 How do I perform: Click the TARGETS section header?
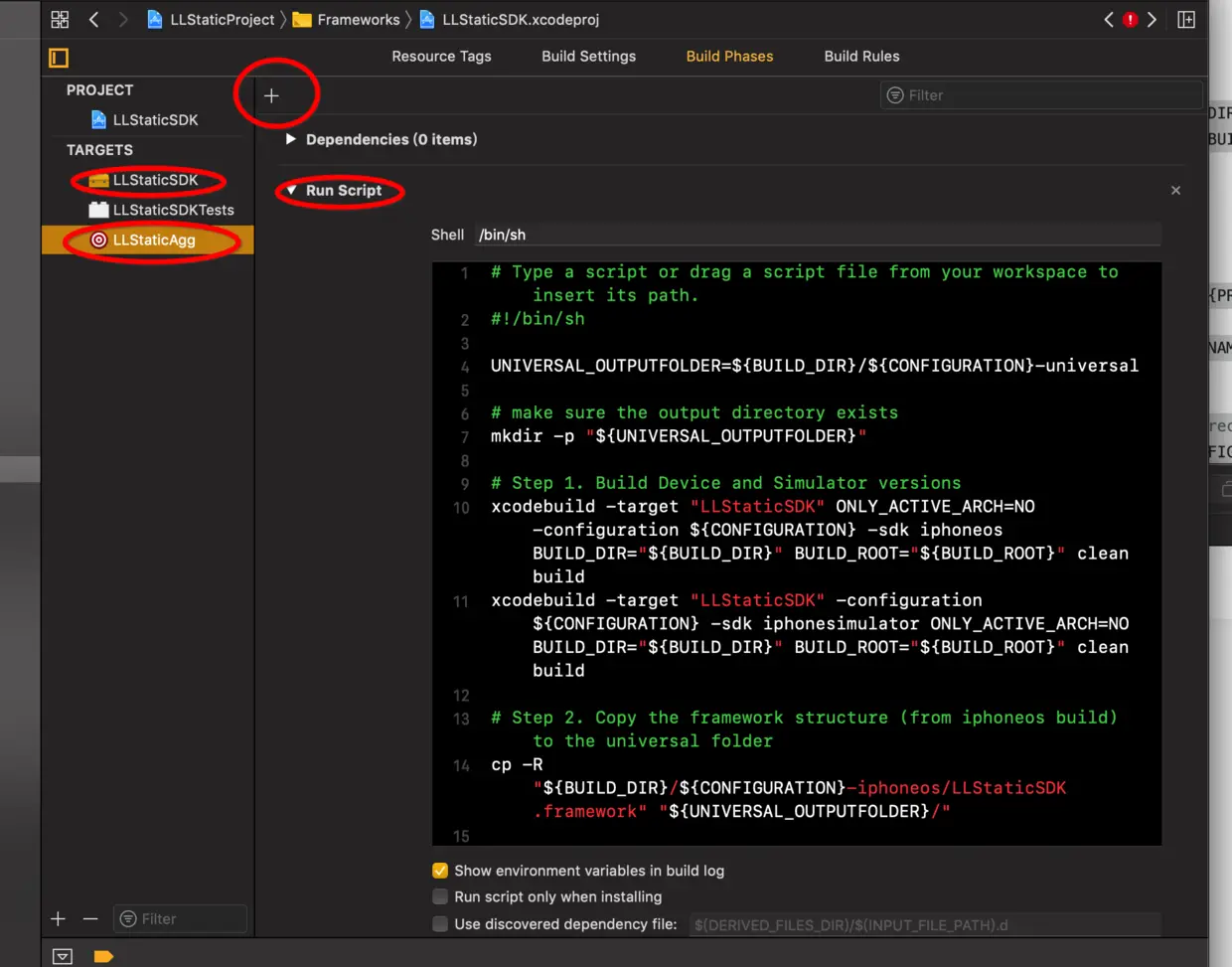(99, 150)
